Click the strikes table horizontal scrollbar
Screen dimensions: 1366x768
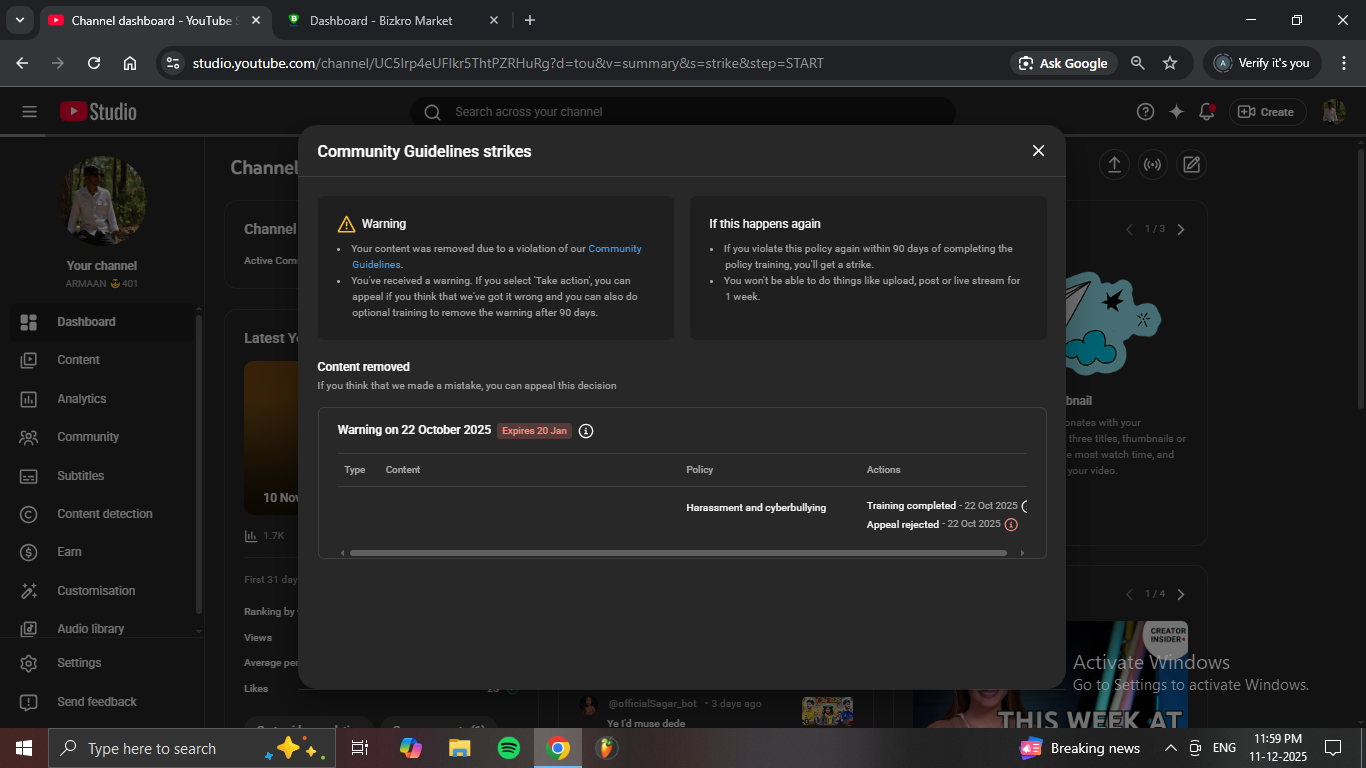coord(678,553)
